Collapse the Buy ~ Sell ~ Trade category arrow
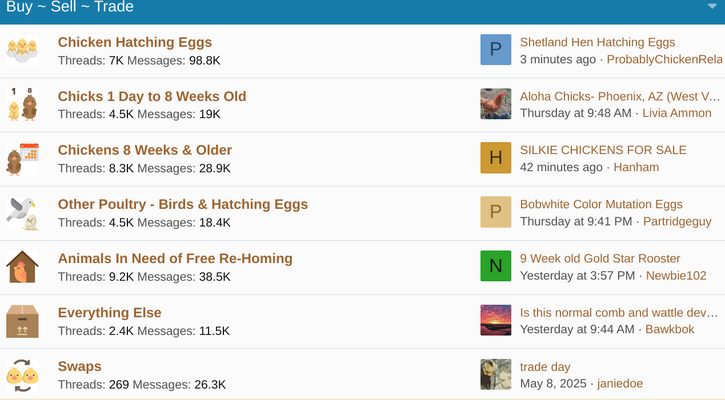Image resolution: width=725 pixels, height=400 pixels. (712, 6)
